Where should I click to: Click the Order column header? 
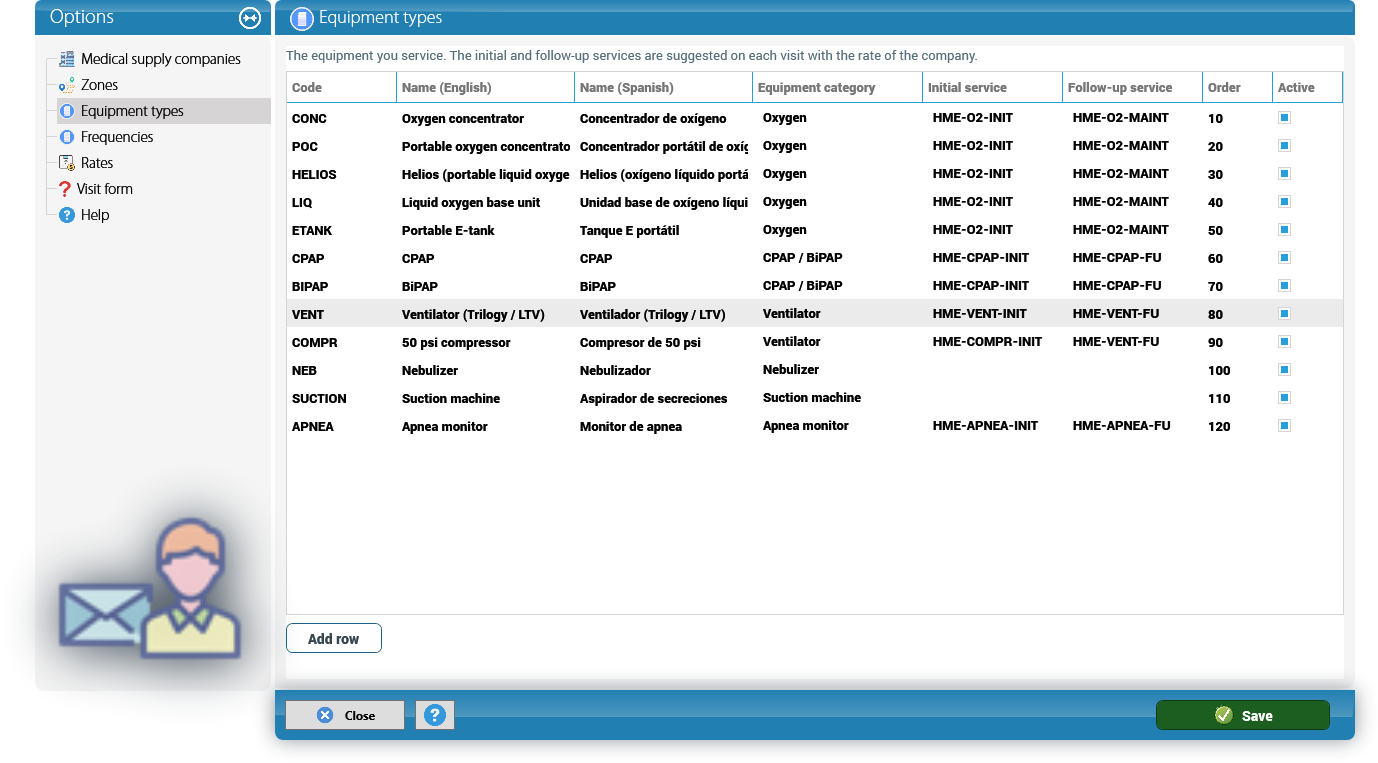(1237, 87)
